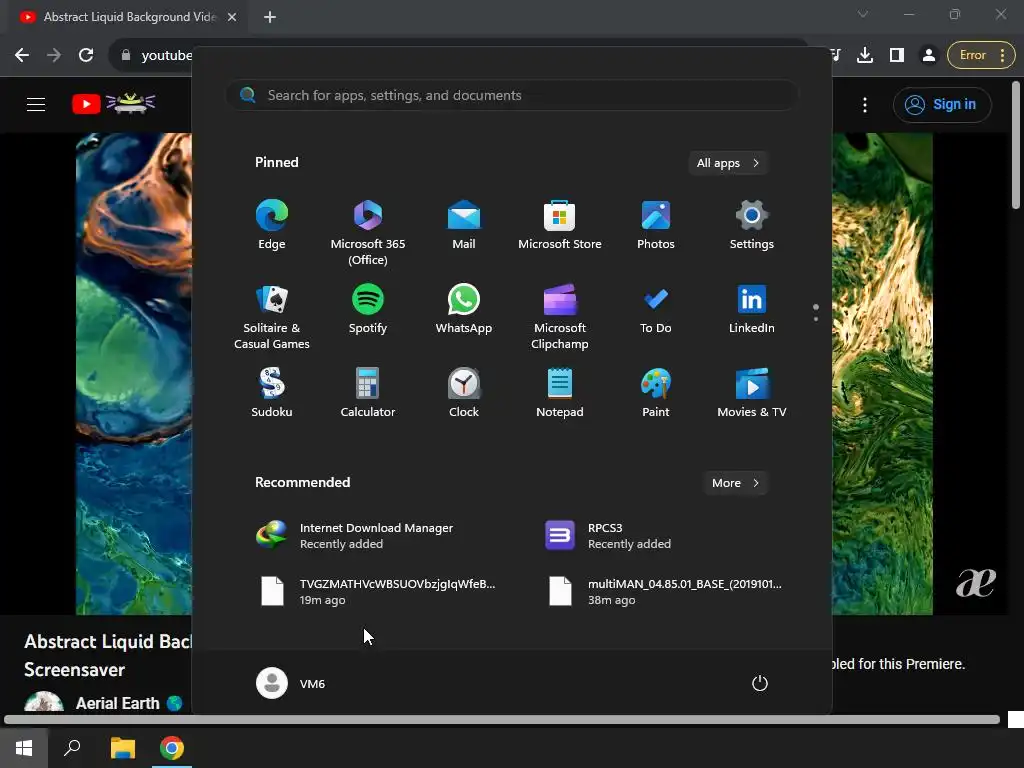Open Chrome tab search dropdown
1024x768 pixels.
coord(863,14)
